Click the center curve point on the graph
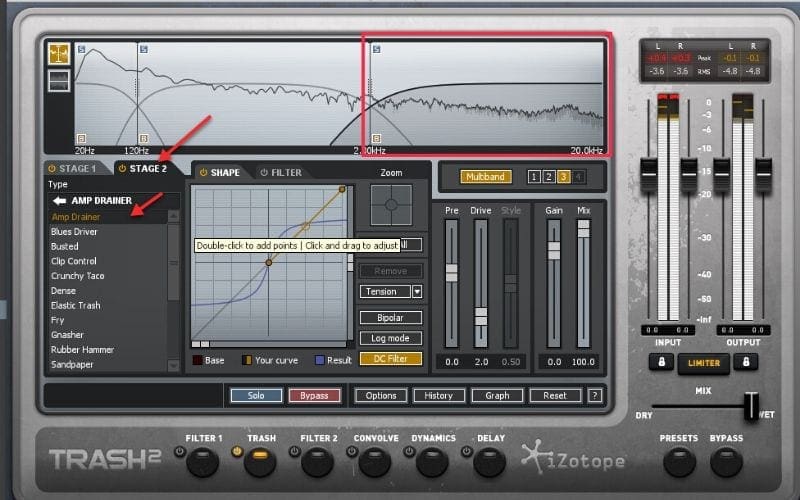 click(x=269, y=262)
